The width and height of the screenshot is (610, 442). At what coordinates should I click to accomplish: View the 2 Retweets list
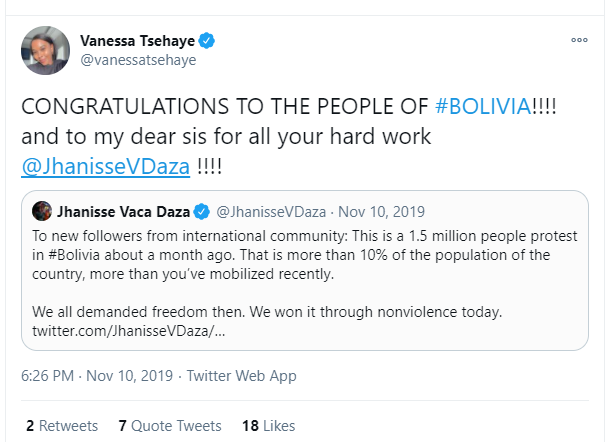click(x=62, y=425)
